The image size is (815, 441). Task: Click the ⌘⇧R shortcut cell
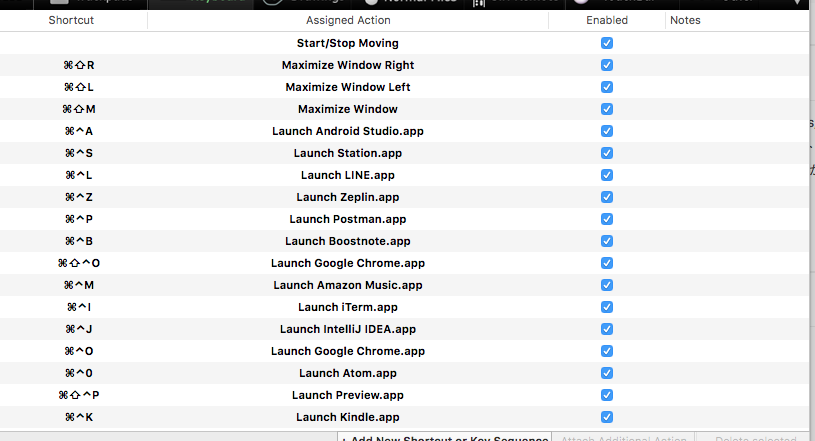[79, 65]
